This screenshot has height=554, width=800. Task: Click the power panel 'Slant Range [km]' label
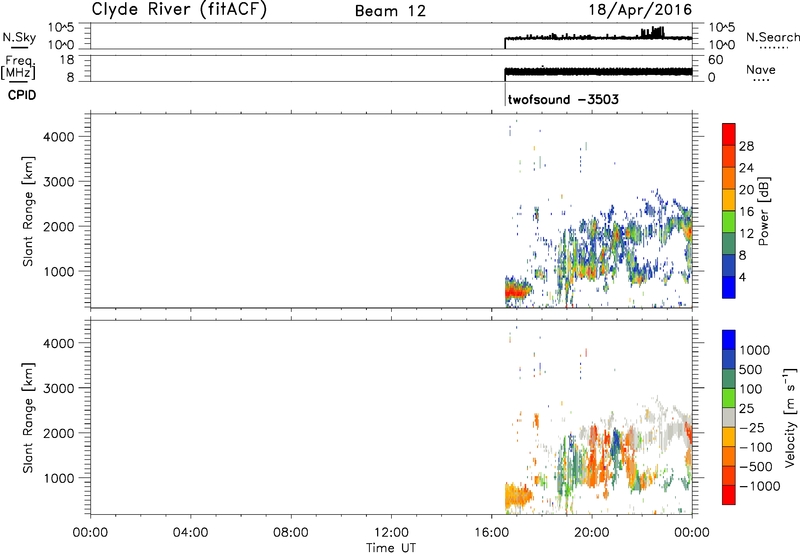(x=28, y=211)
